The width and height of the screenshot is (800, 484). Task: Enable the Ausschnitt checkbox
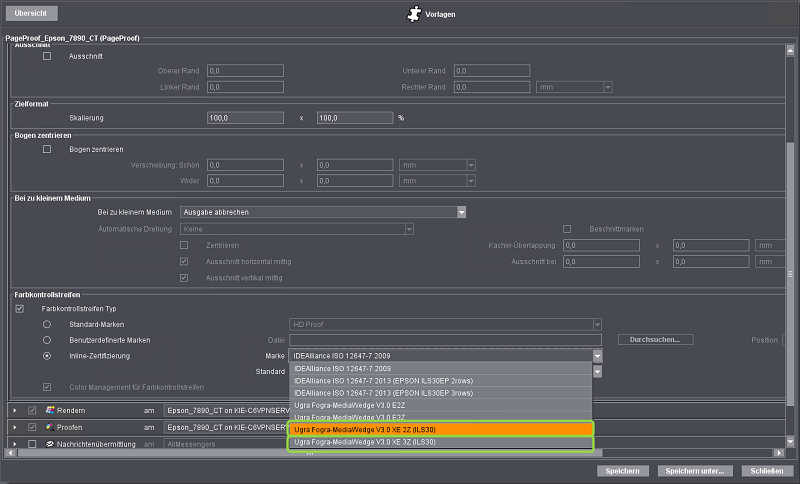[47, 56]
